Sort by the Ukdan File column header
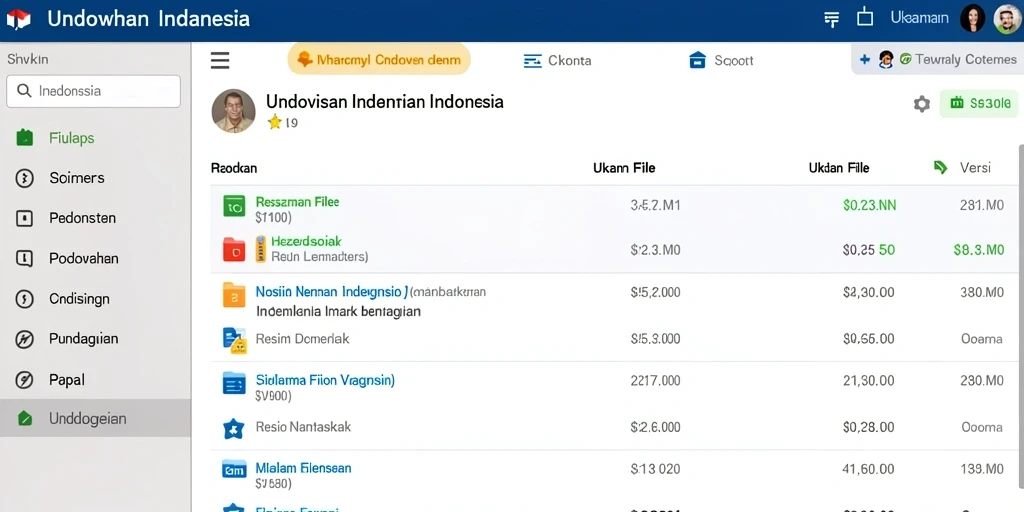Viewport: 1024px width, 512px height. [x=839, y=168]
